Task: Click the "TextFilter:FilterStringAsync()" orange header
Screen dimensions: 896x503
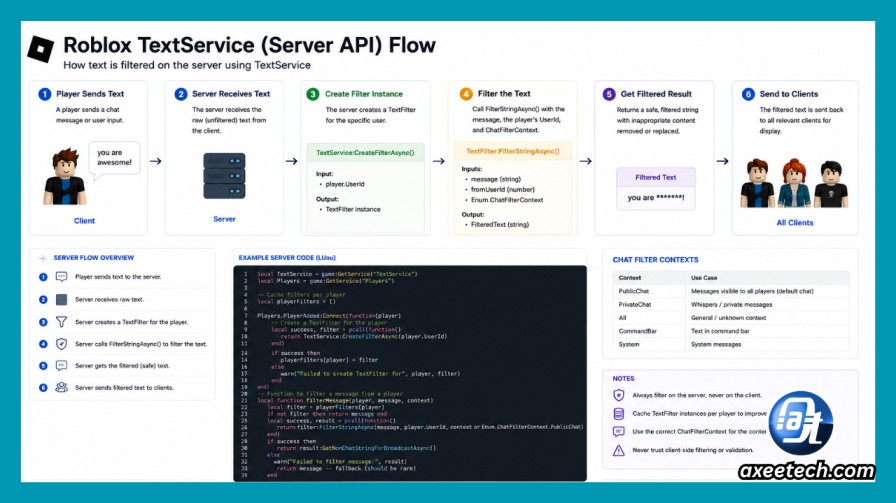Action: coord(513,151)
